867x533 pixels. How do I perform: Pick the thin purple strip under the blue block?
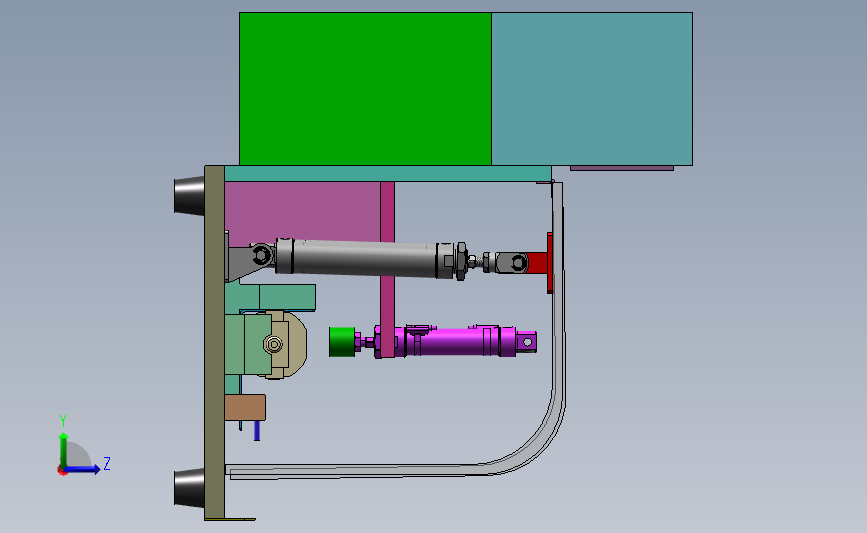pyautogui.click(x=622, y=168)
